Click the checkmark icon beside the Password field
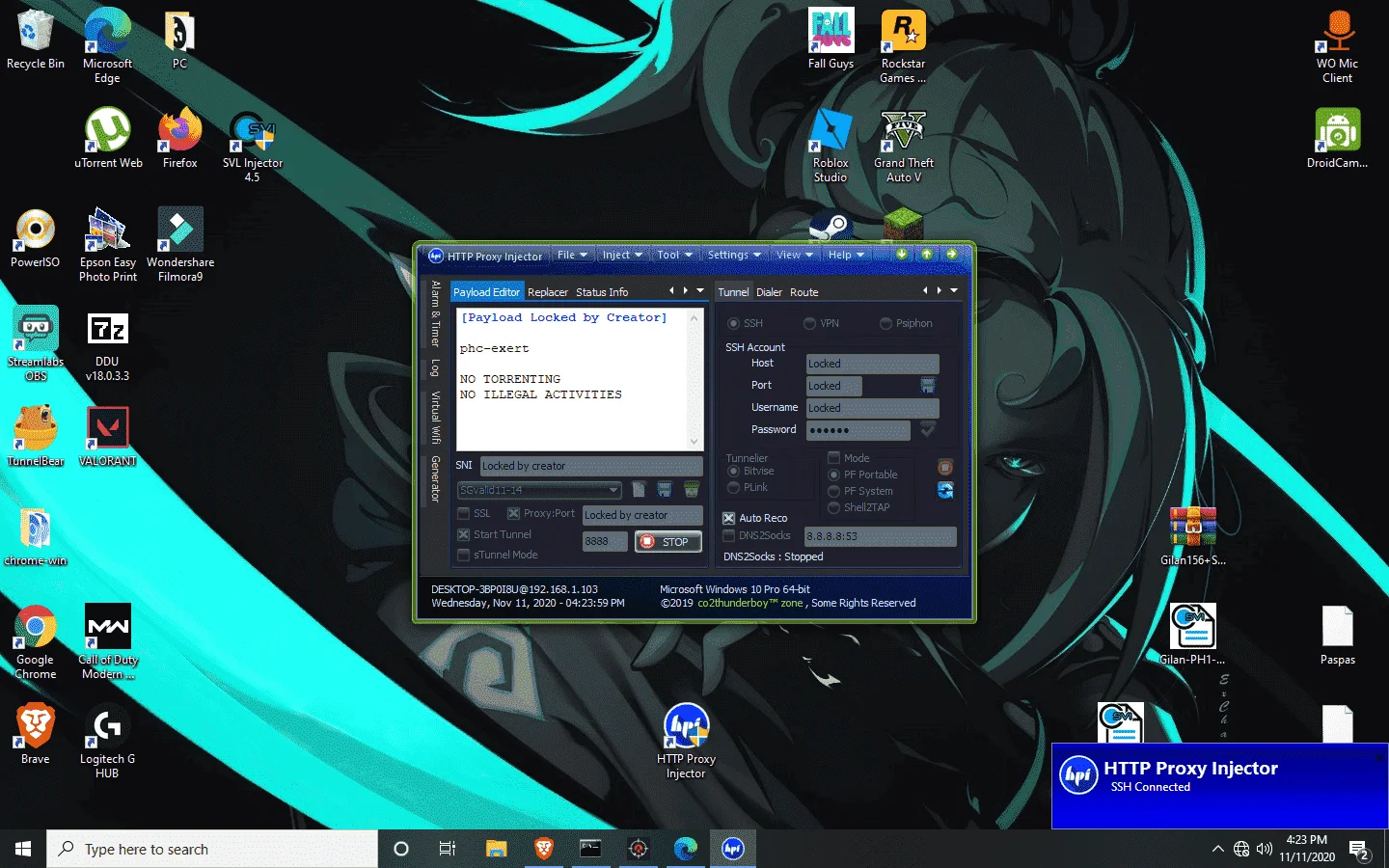Screen dimensions: 1389x868 [x=928, y=429]
